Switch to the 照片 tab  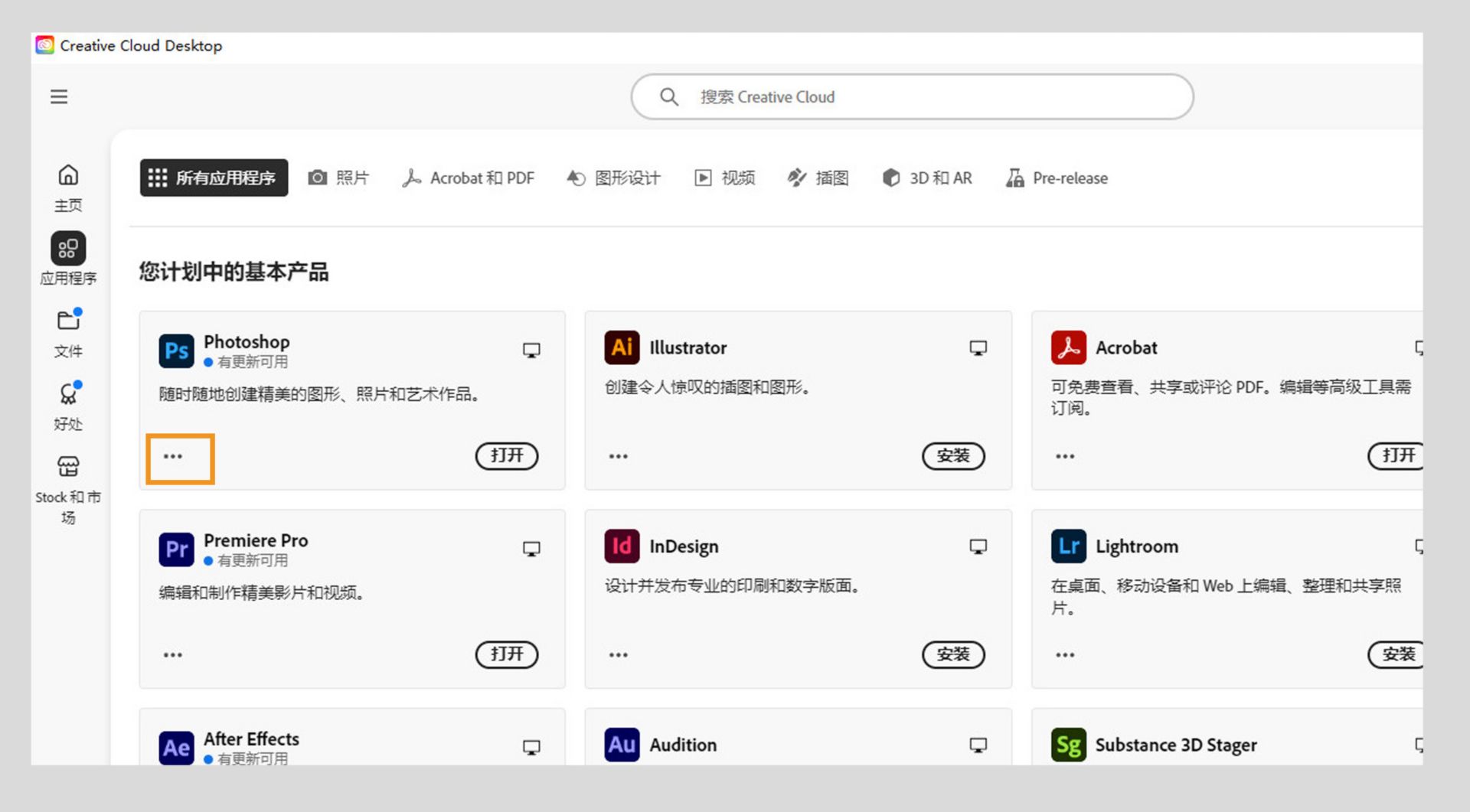coord(338,178)
